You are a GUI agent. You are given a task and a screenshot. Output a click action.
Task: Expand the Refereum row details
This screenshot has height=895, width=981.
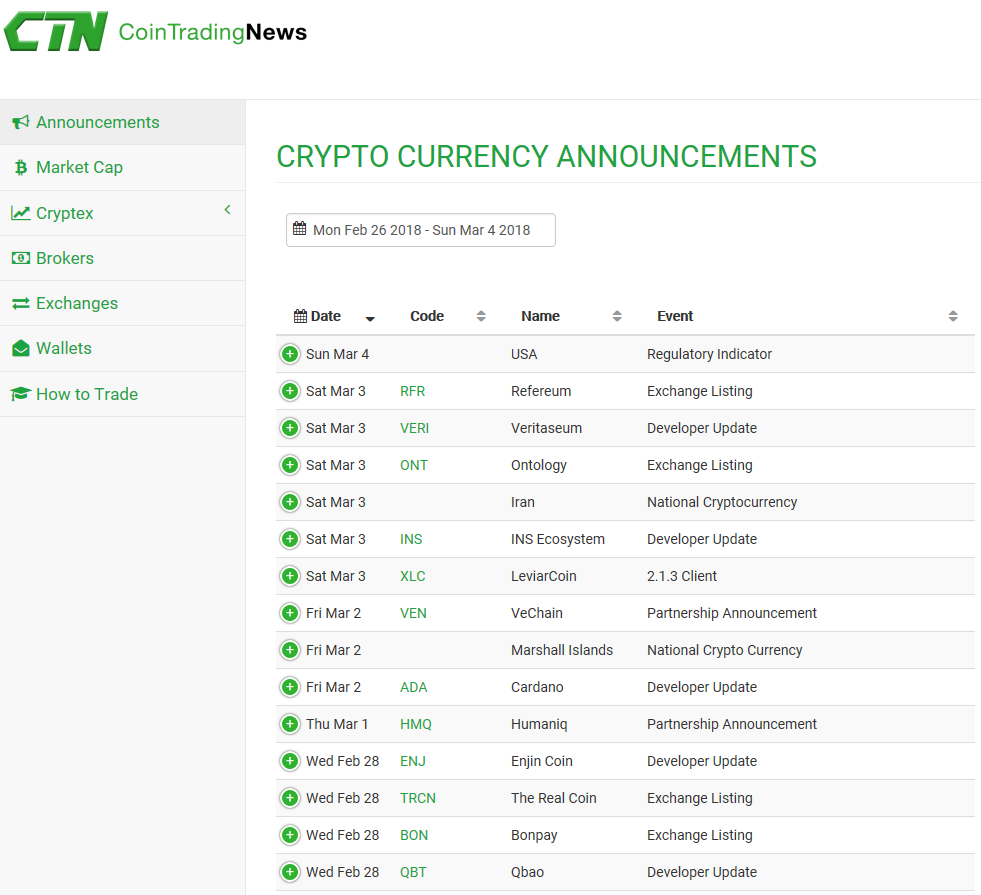[290, 391]
